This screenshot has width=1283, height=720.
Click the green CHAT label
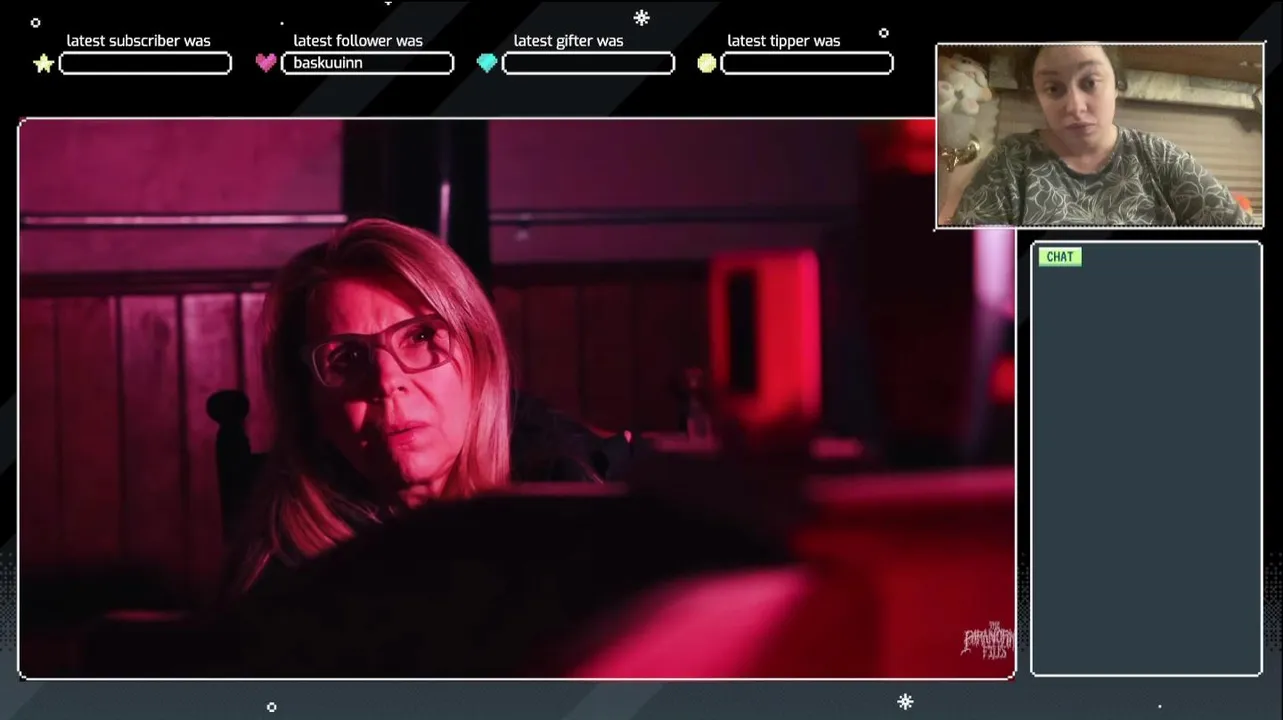point(1060,257)
